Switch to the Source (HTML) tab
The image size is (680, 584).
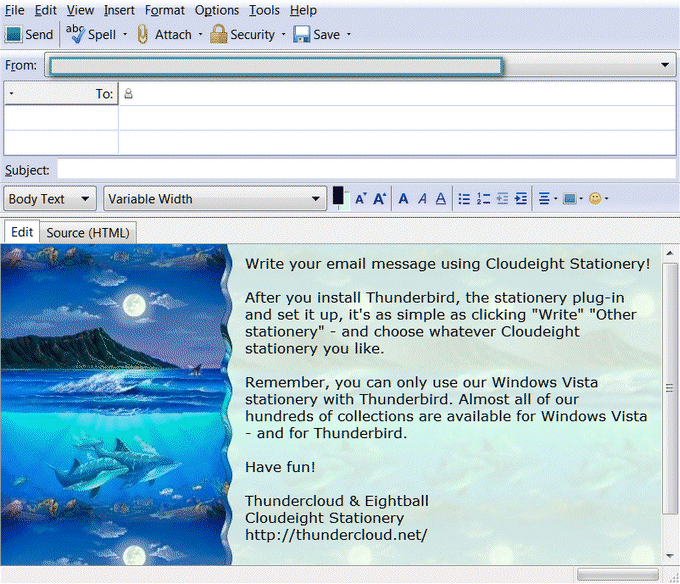click(x=88, y=233)
